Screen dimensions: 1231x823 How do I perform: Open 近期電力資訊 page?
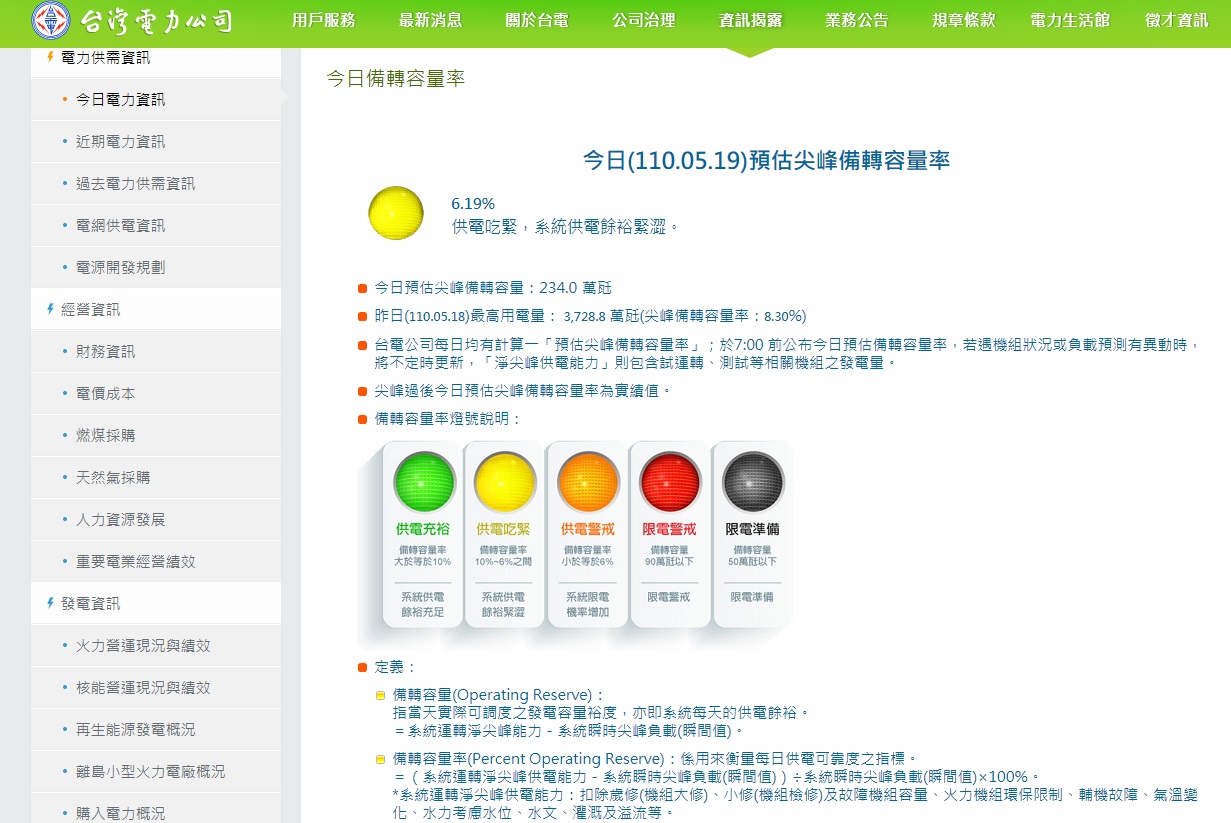tap(121, 142)
